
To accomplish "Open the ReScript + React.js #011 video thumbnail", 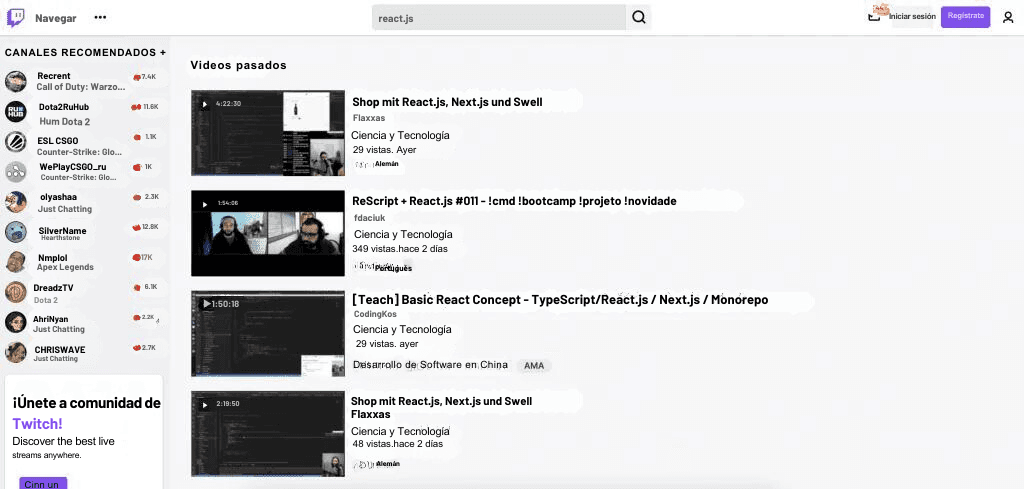I will tap(268, 234).
